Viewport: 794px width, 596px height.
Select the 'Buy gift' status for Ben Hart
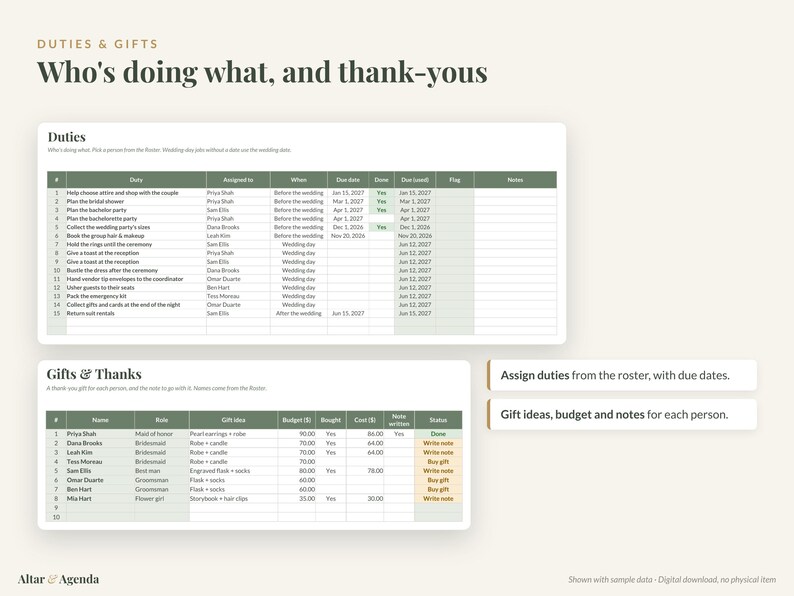(438, 490)
